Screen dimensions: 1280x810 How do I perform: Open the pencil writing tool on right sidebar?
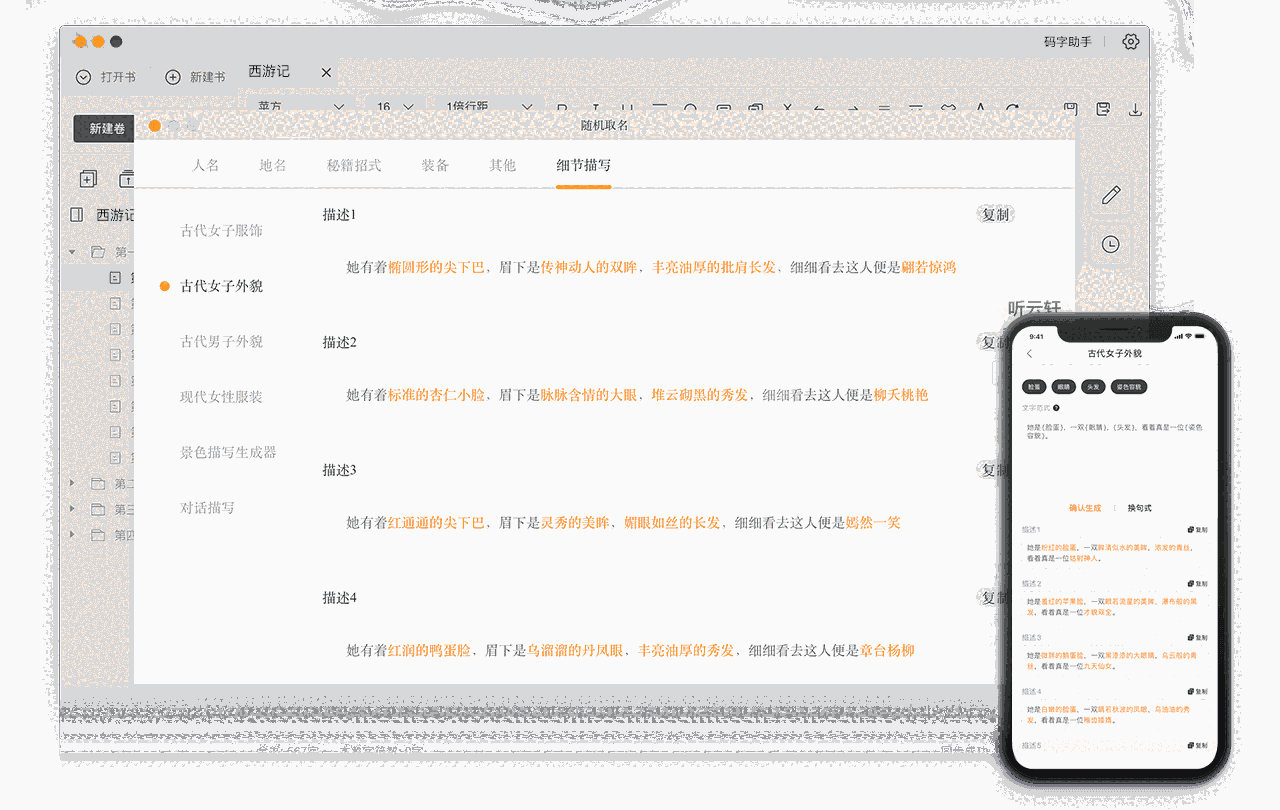point(1112,194)
